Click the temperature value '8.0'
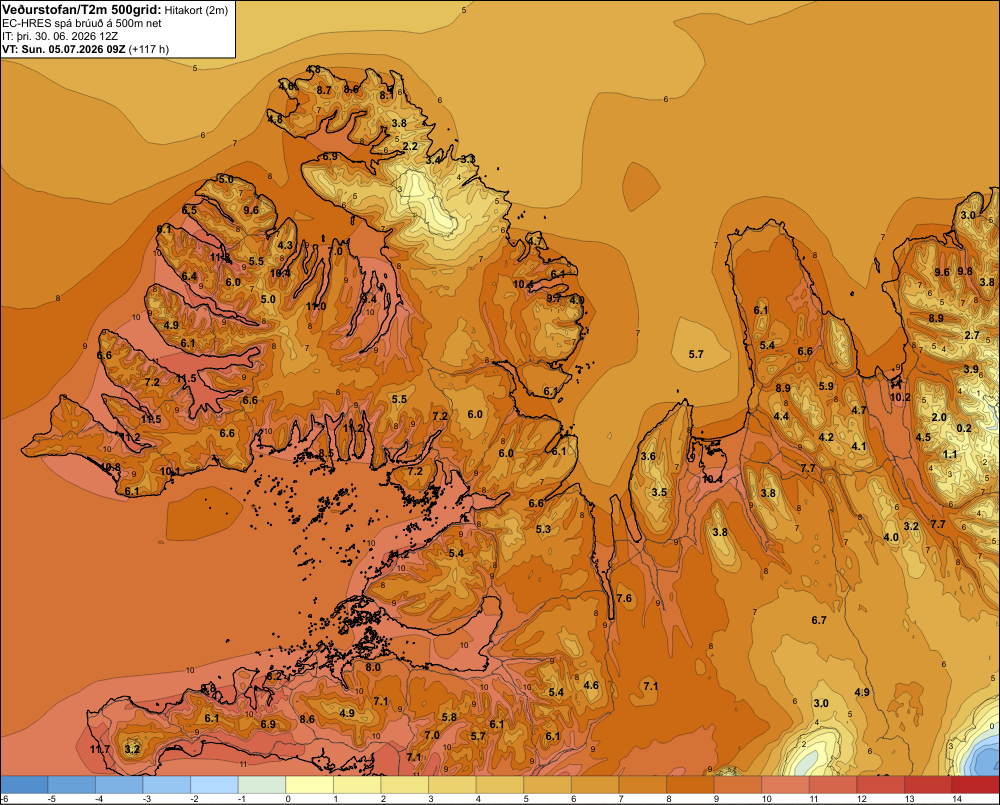The width and height of the screenshot is (1000, 805). pyautogui.click(x=373, y=667)
